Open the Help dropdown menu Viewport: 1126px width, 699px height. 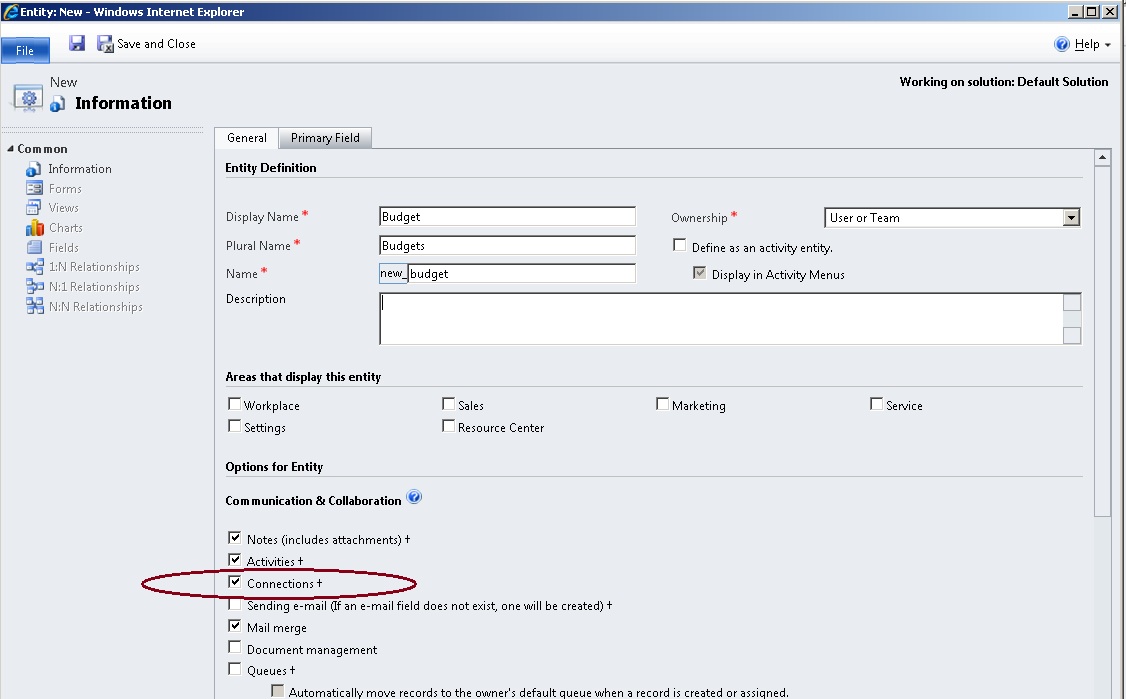pos(1085,44)
